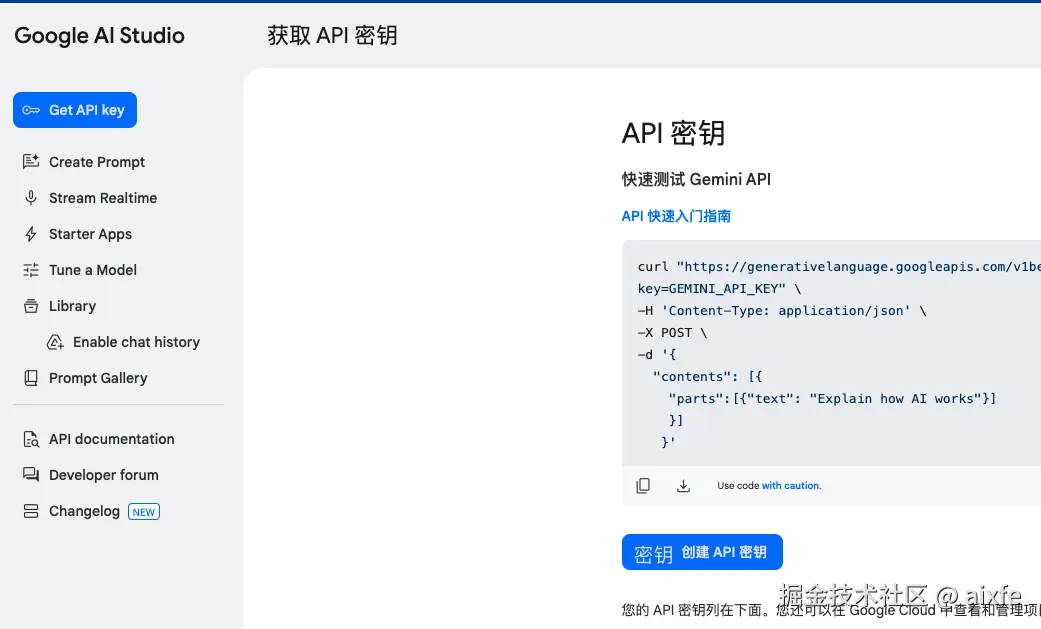Open the Create Prompt page
This screenshot has height=629, width=1041.
coord(97,162)
